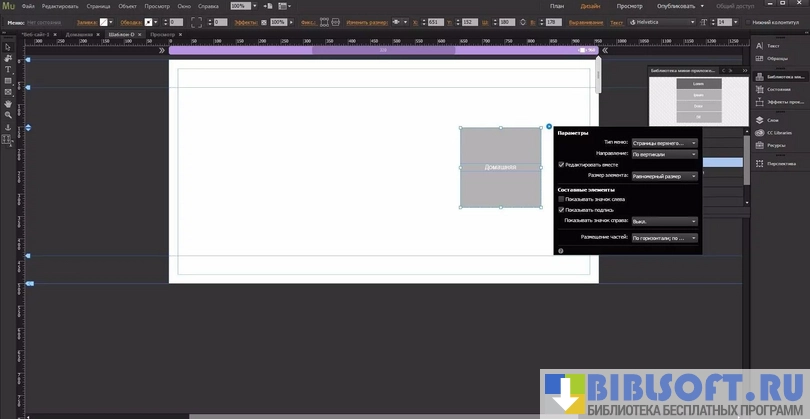Expand the Направление dropdown
Viewport: 810px width, 419px height.
point(664,154)
